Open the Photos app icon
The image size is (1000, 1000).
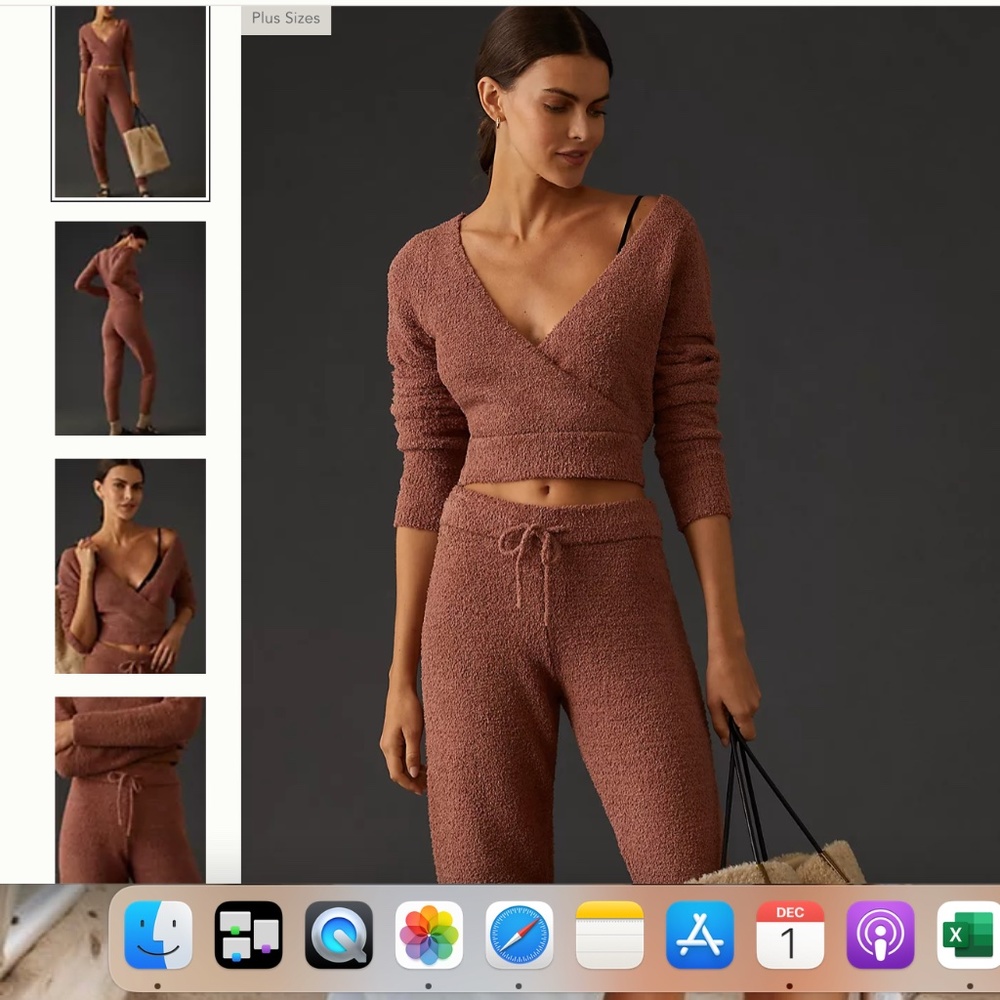coord(428,936)
